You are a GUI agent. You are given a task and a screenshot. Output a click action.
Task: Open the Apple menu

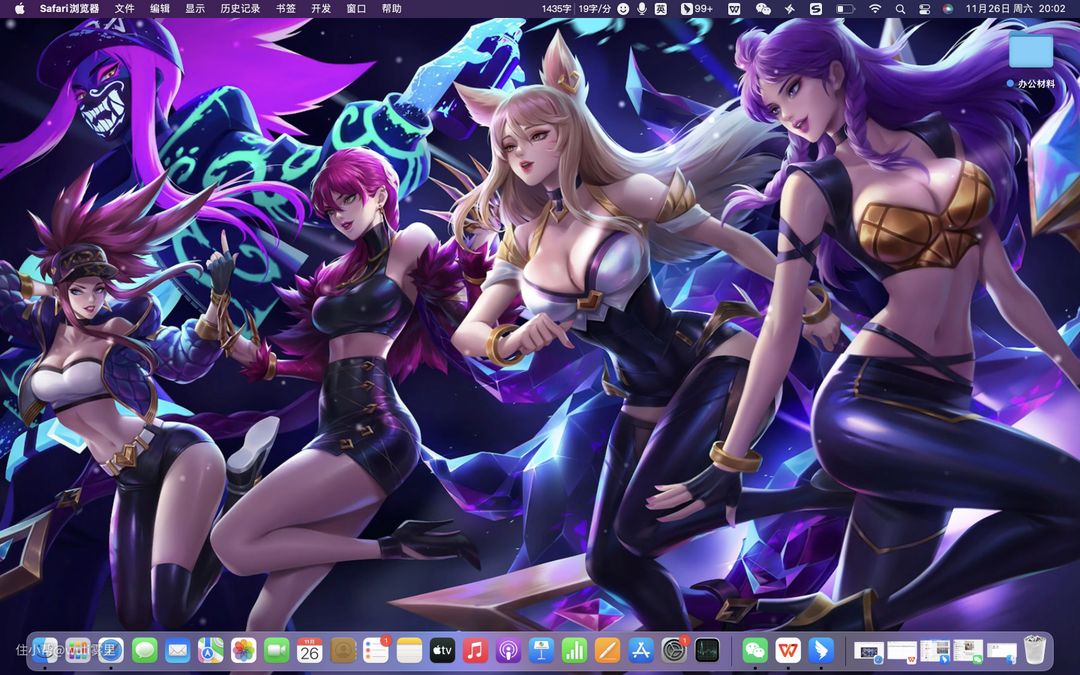coord(19,8)
